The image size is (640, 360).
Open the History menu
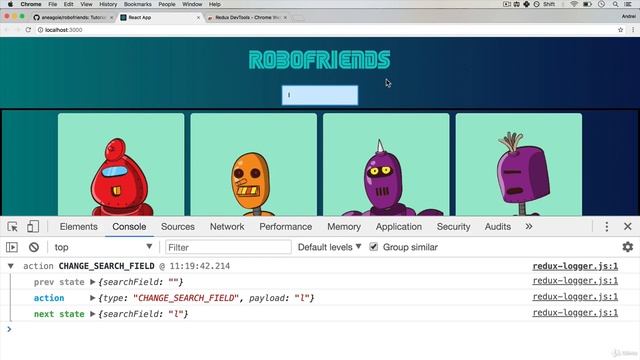[x=108, y=4]
